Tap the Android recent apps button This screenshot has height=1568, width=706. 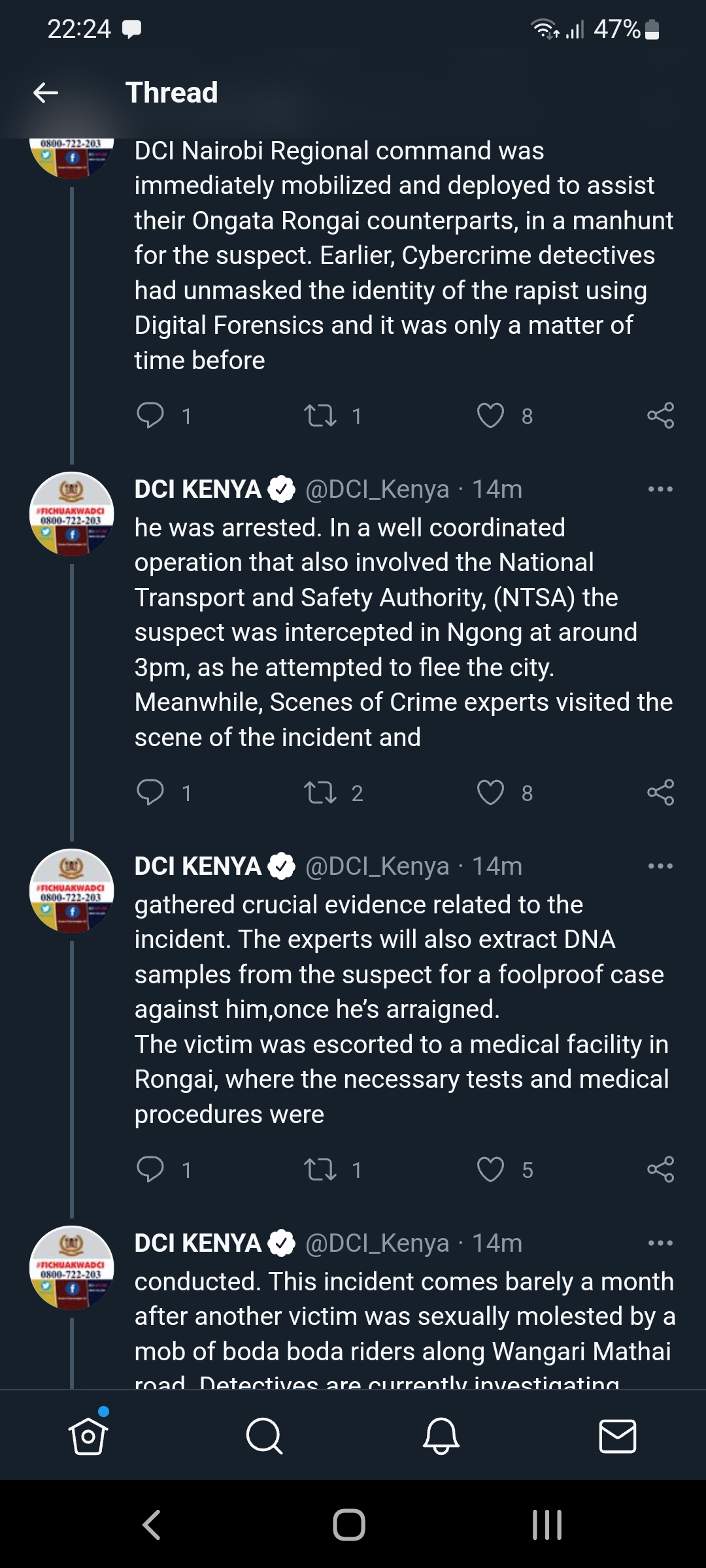point(546,1525)
